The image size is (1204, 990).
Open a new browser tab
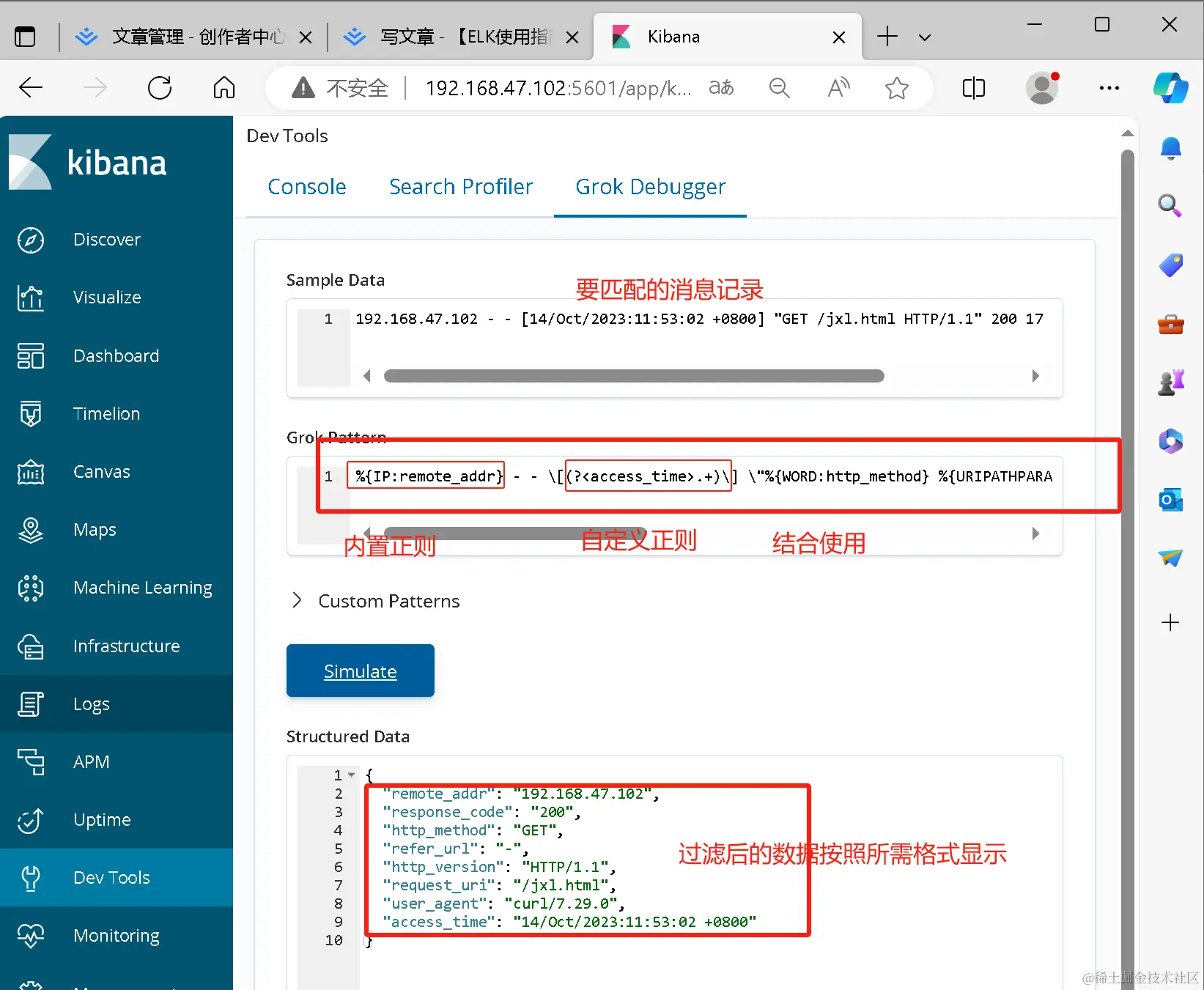[887, 37]
